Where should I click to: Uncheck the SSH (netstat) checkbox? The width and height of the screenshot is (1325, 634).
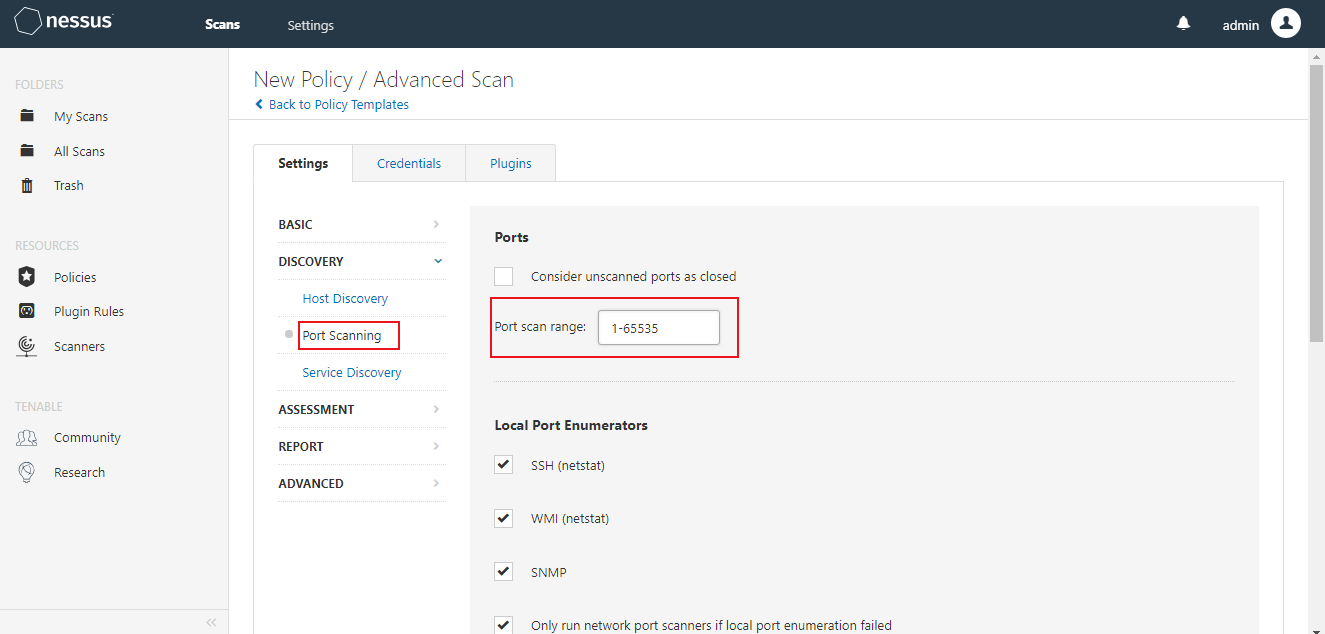pos(504,465)
